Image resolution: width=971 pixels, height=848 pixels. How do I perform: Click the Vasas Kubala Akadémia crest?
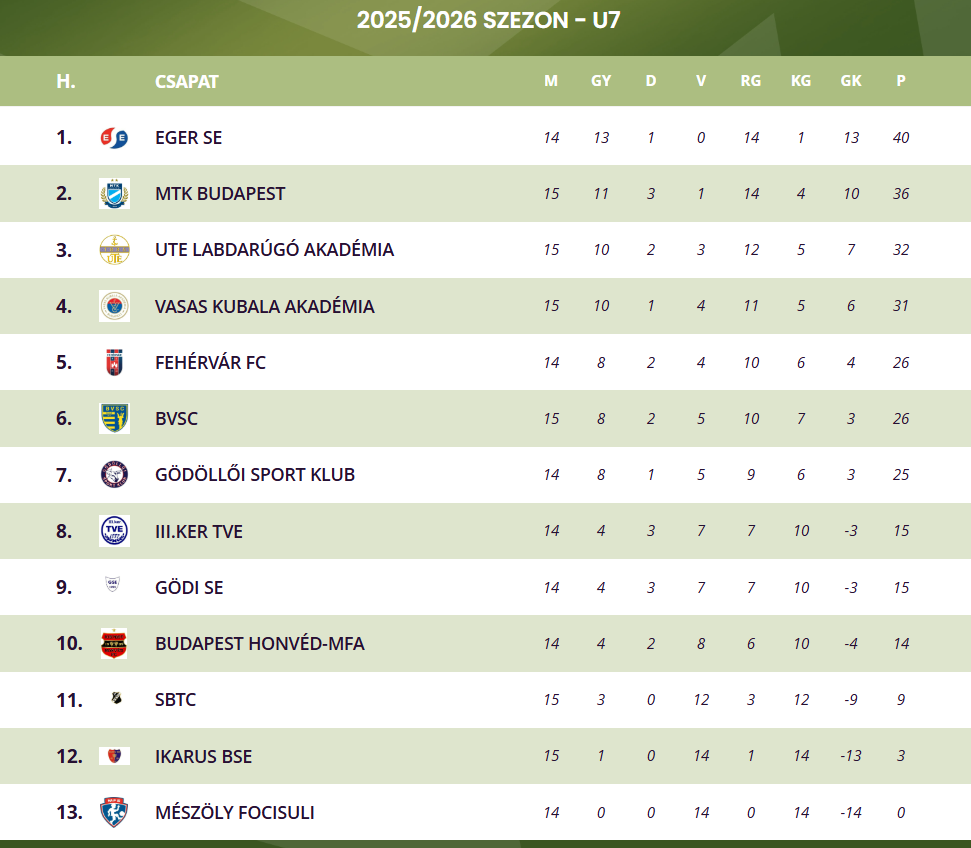(114, 306)
